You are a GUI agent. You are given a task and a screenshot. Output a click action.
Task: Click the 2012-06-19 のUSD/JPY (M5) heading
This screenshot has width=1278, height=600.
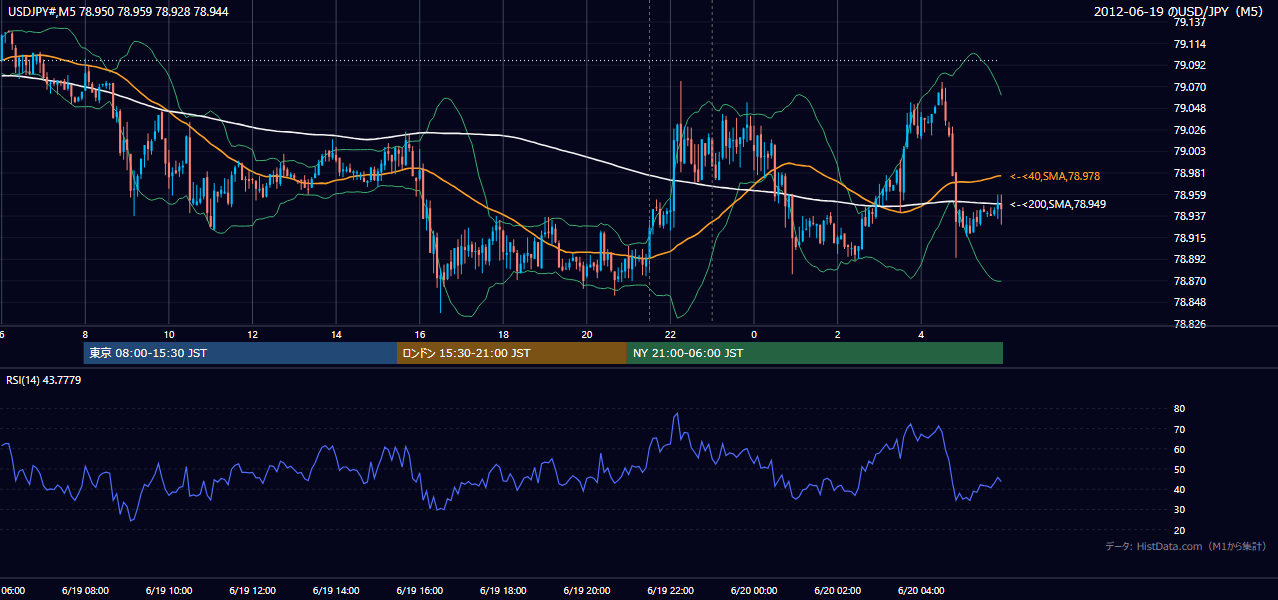1180,11
